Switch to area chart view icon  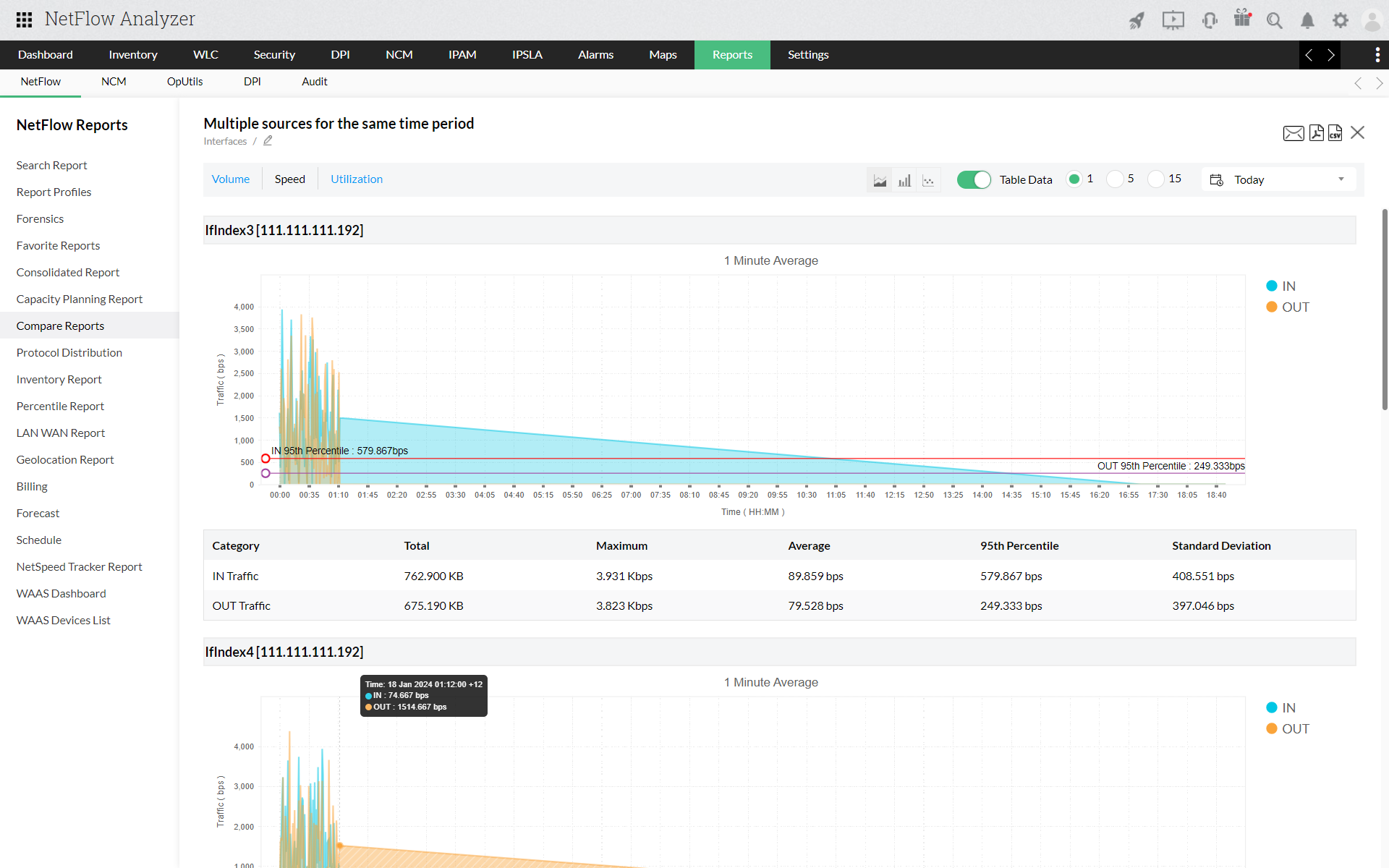tap(880, 180)
